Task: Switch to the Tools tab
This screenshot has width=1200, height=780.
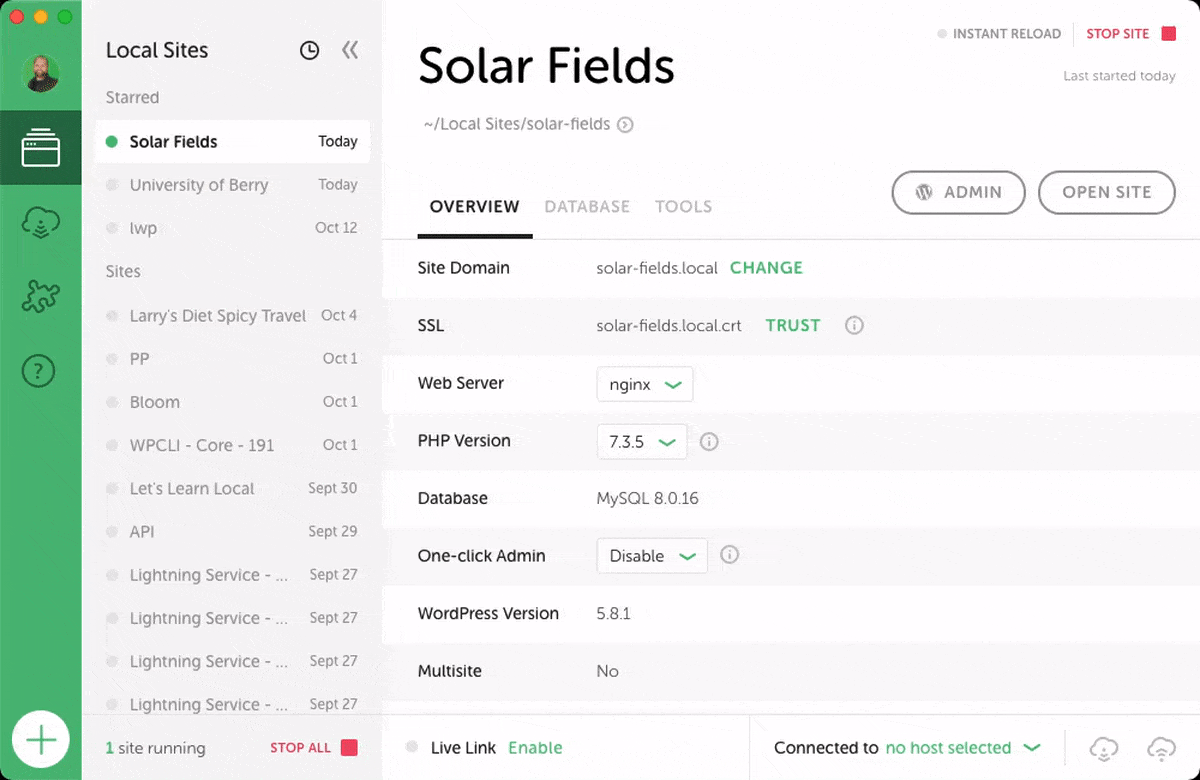Action: (683, 207)
